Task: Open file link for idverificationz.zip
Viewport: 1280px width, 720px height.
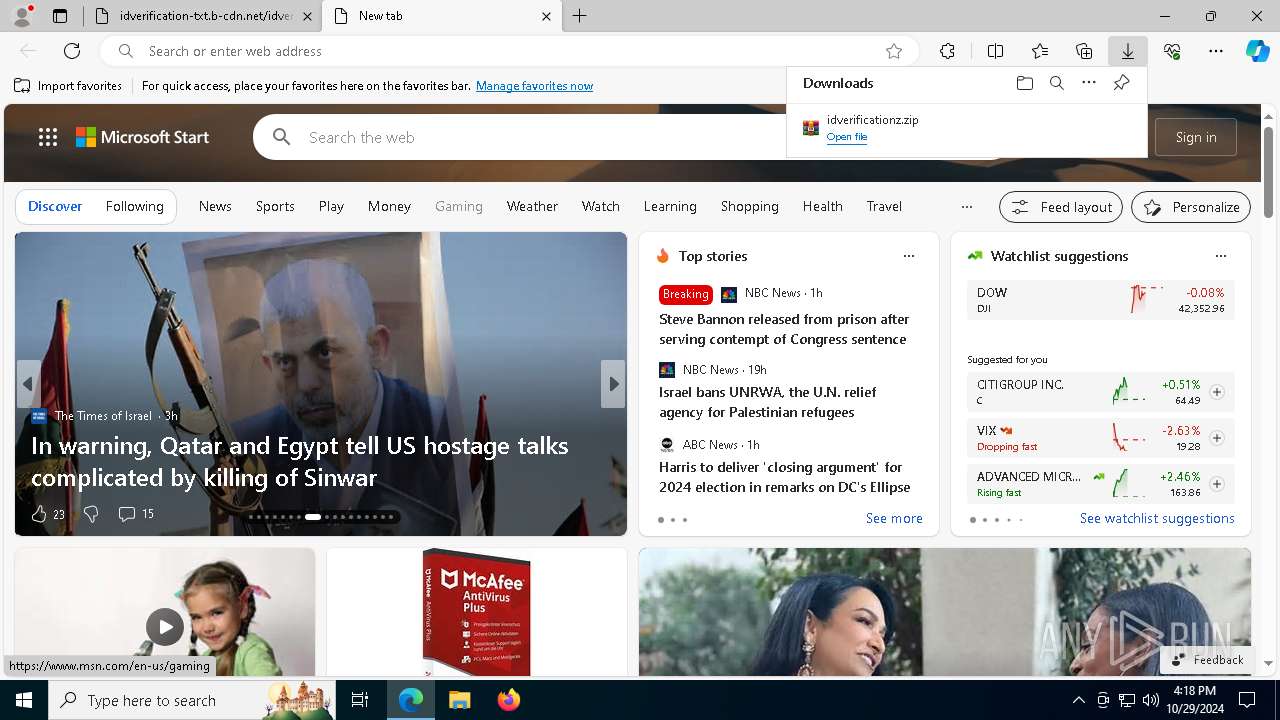Action: pos(847,137)
